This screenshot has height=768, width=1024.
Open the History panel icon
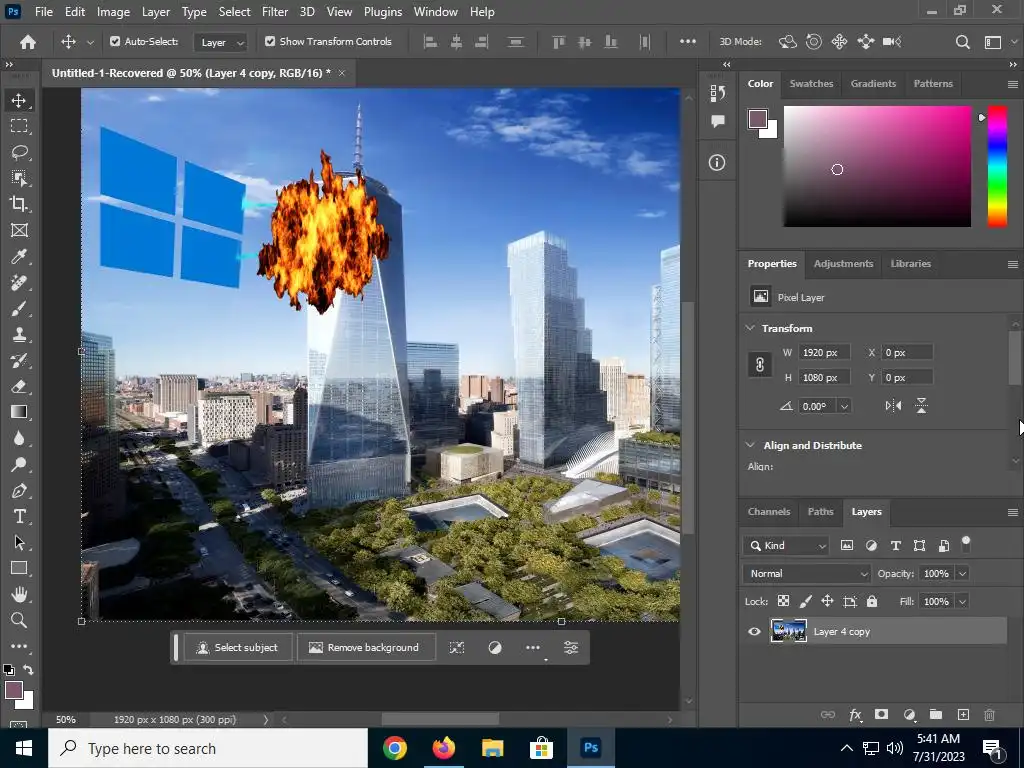[717, 93]
